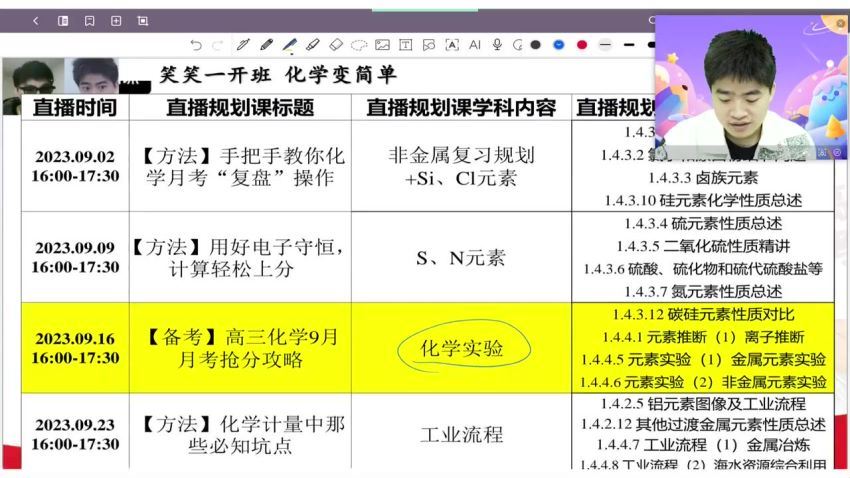Image resolution: width=850 pixels, height=478 pixels.
Task: Open the AI assistant tool
Action: point(475,45)
